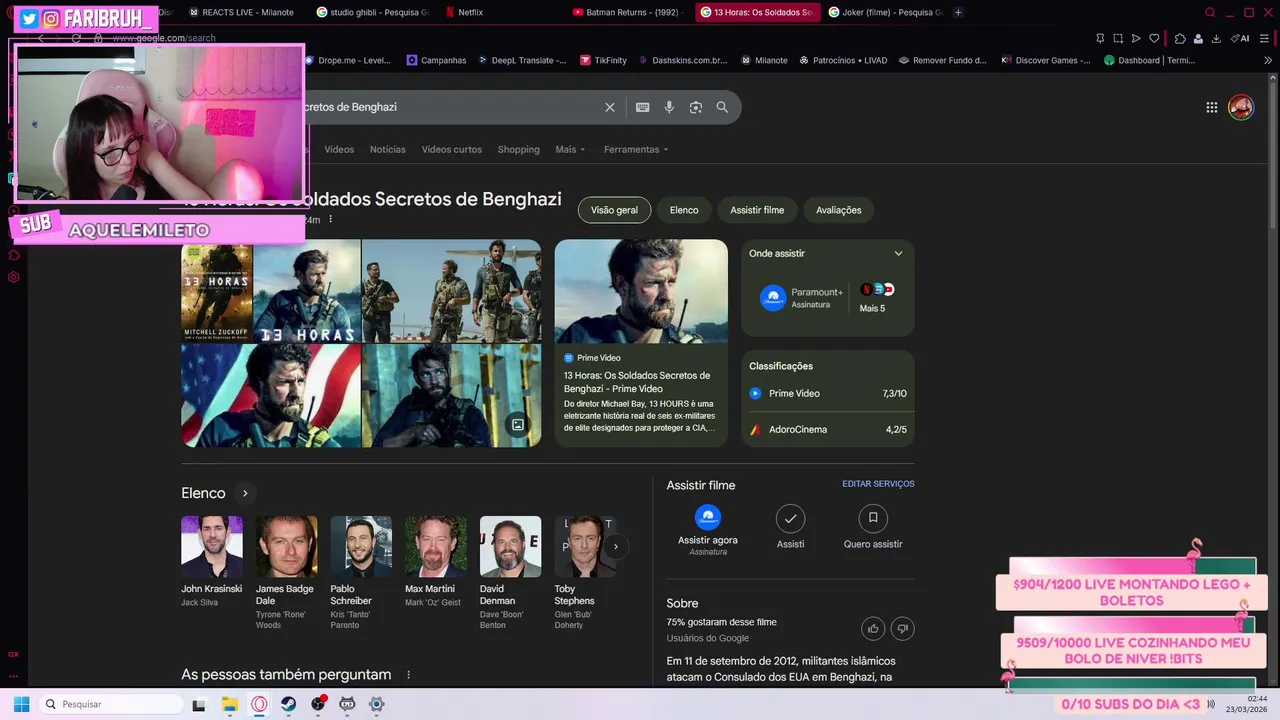Open the pinboard pin icon in Opera toolbar
Image resolution: width=1280 pixels, height=720 pixels.
tap(1100, 38)
